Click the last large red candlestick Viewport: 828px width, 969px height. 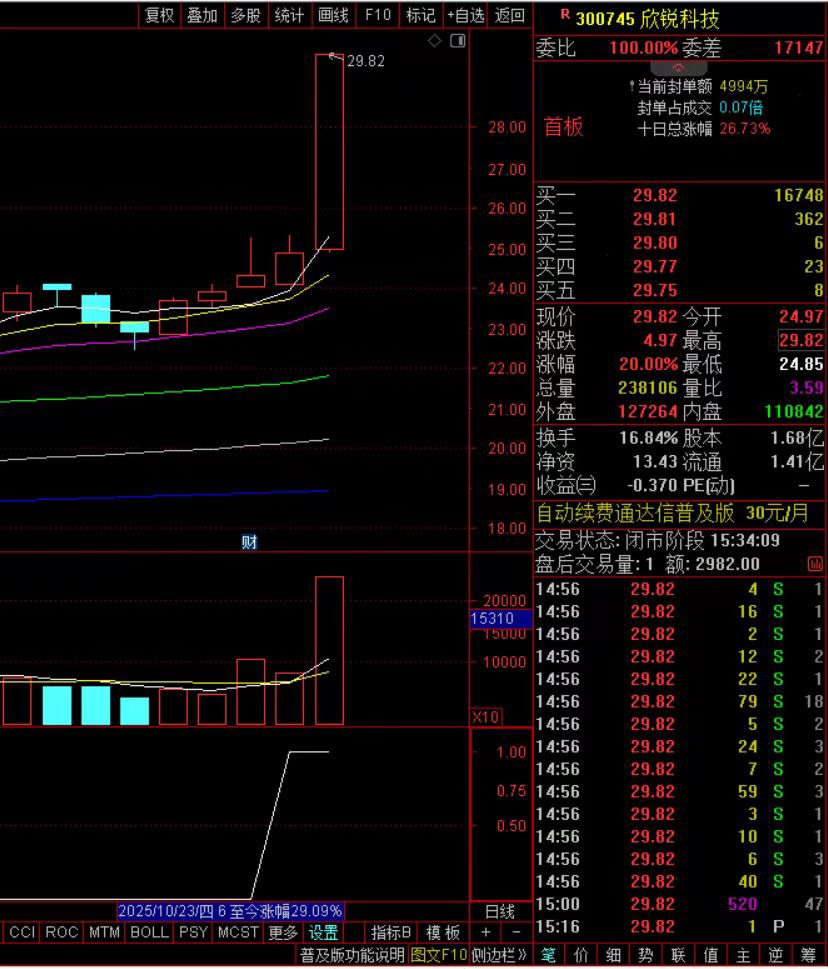pyautogui.click(x=329, y=151)
